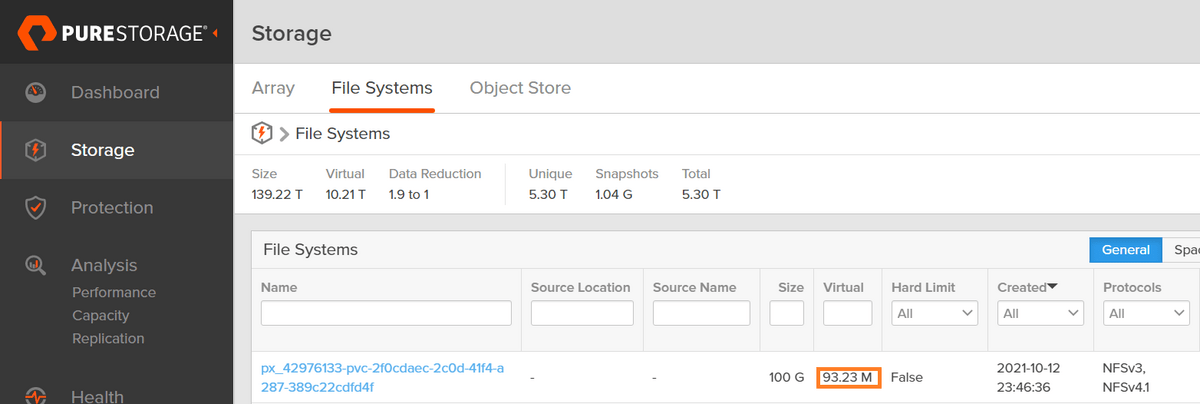The image size is (1200, 404).
Task: Click the Storage lightning bolt icon
Action: [36, 151]
